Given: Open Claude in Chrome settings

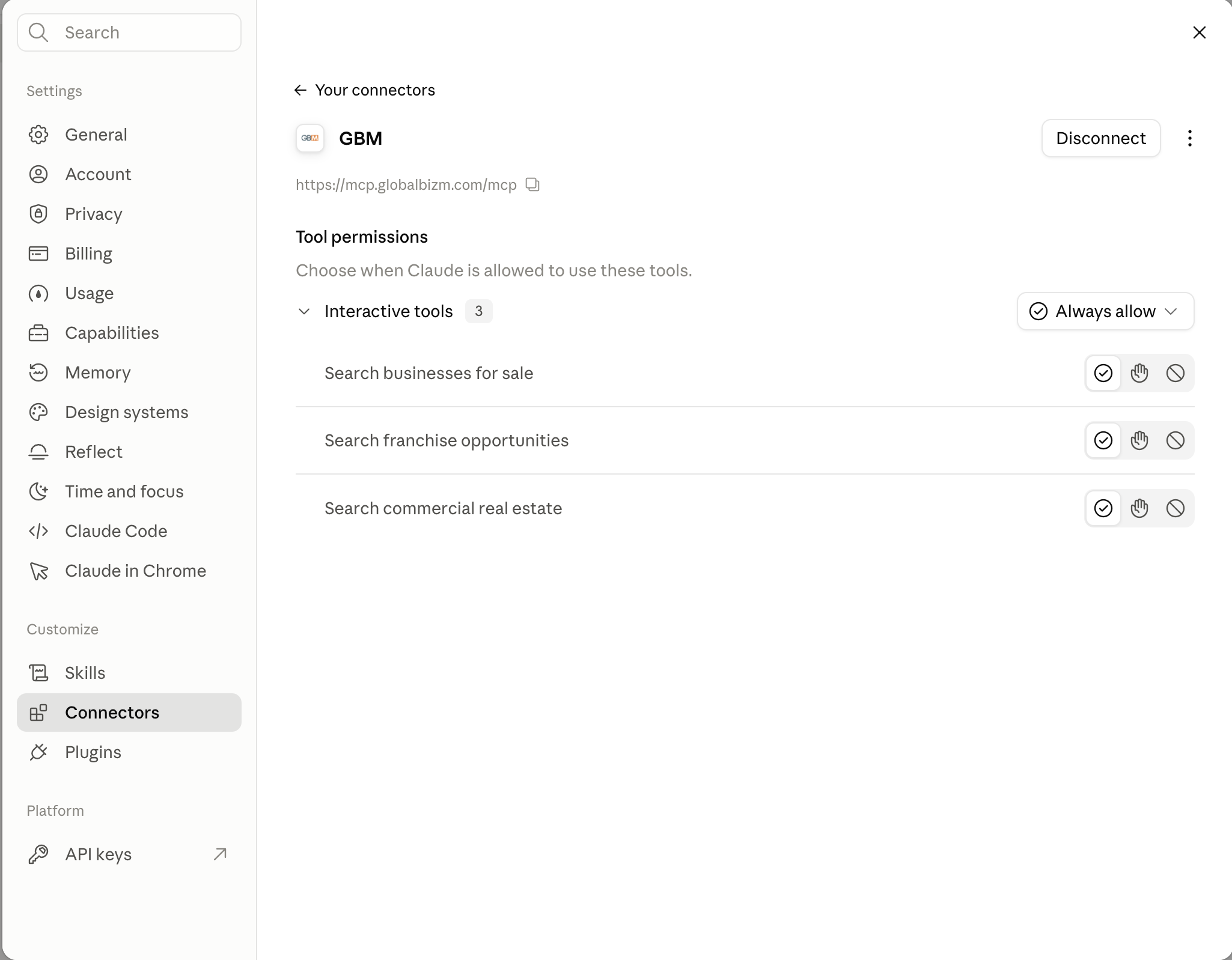Looking at the screenshot, I should point(129,571).
